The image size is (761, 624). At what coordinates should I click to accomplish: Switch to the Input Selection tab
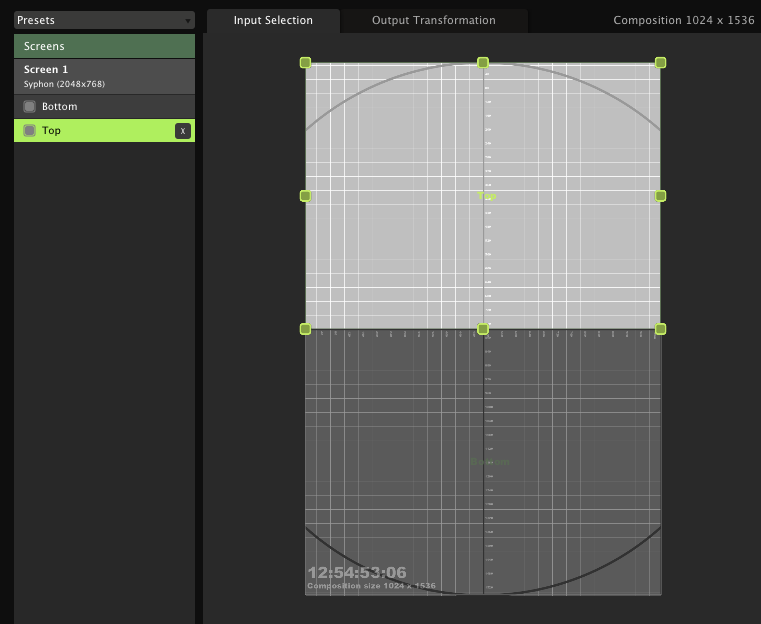point(273,20)
